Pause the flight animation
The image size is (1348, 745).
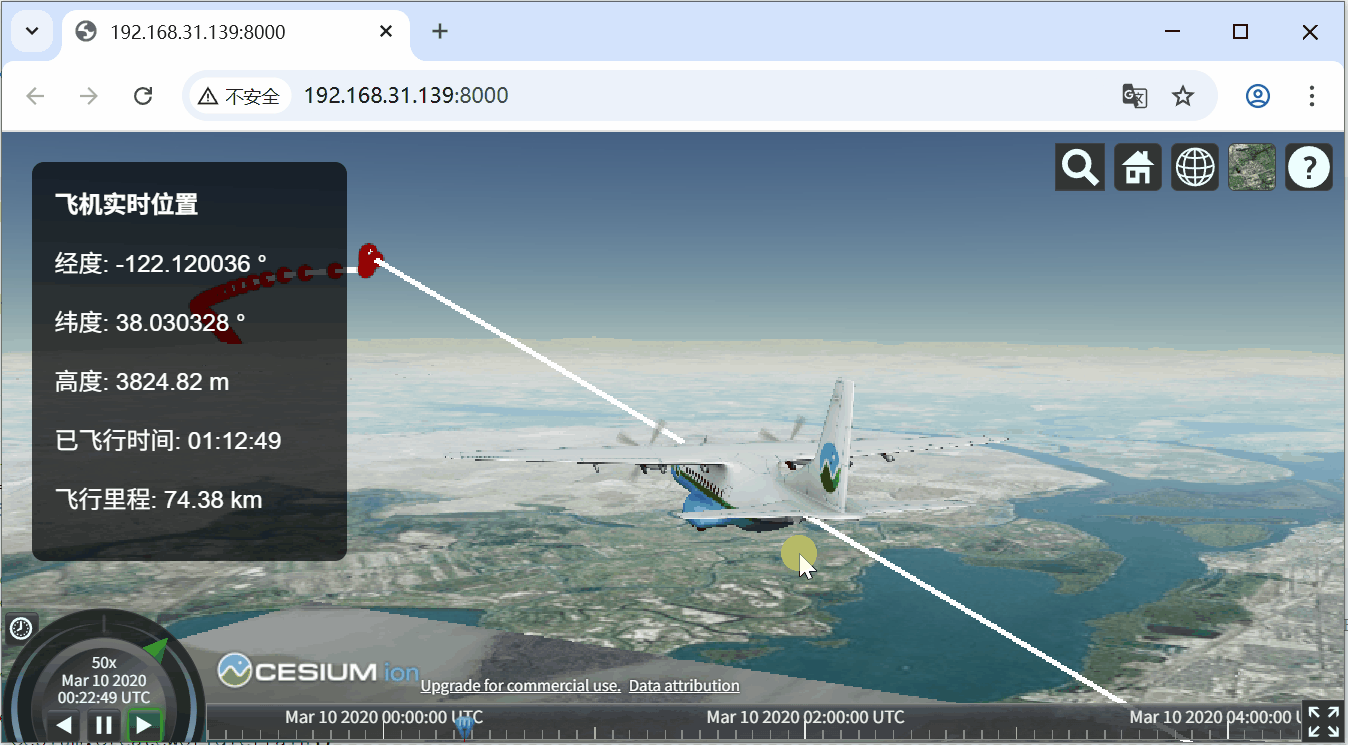pos(104,725)
